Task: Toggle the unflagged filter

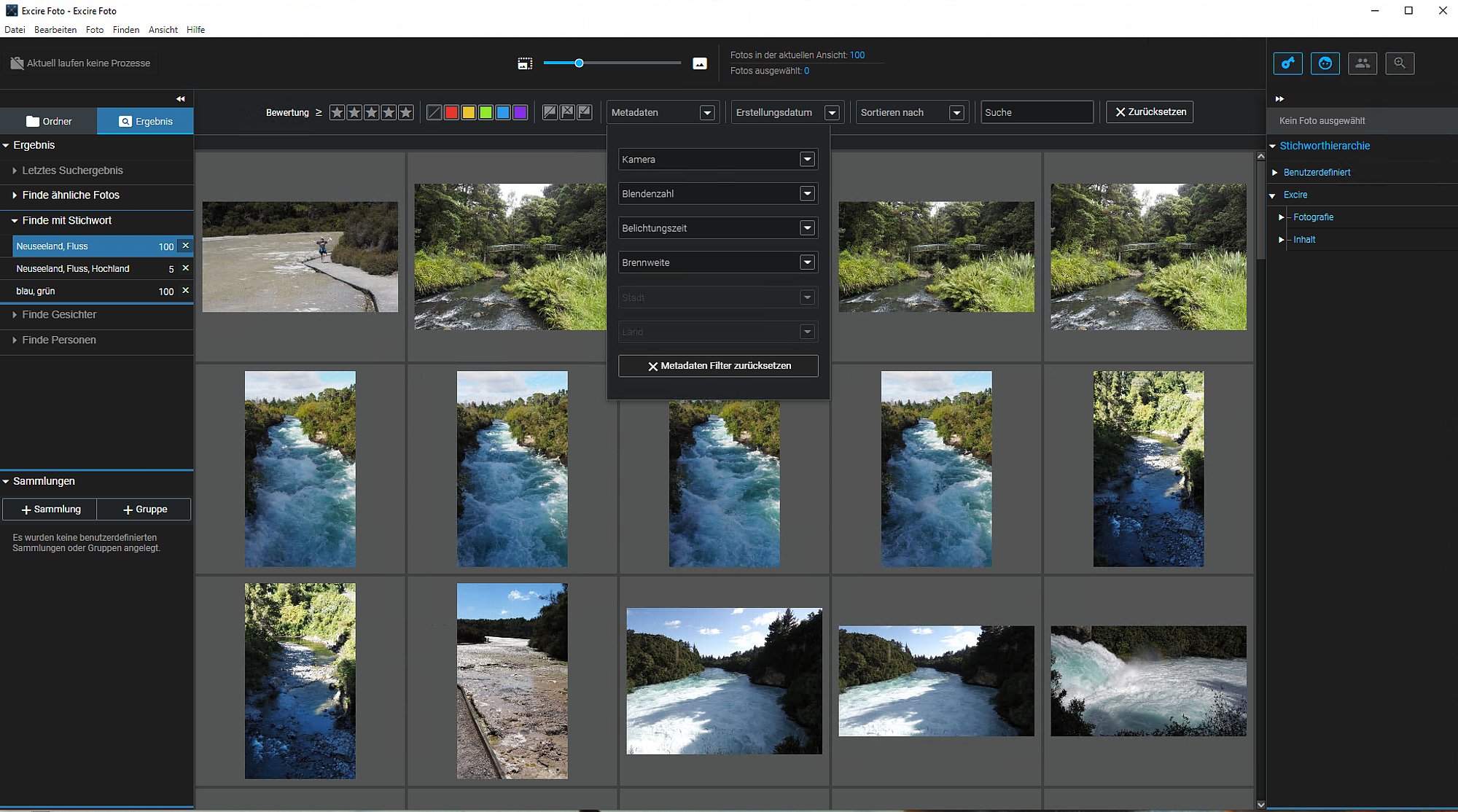Action: [x=550, y=112]
